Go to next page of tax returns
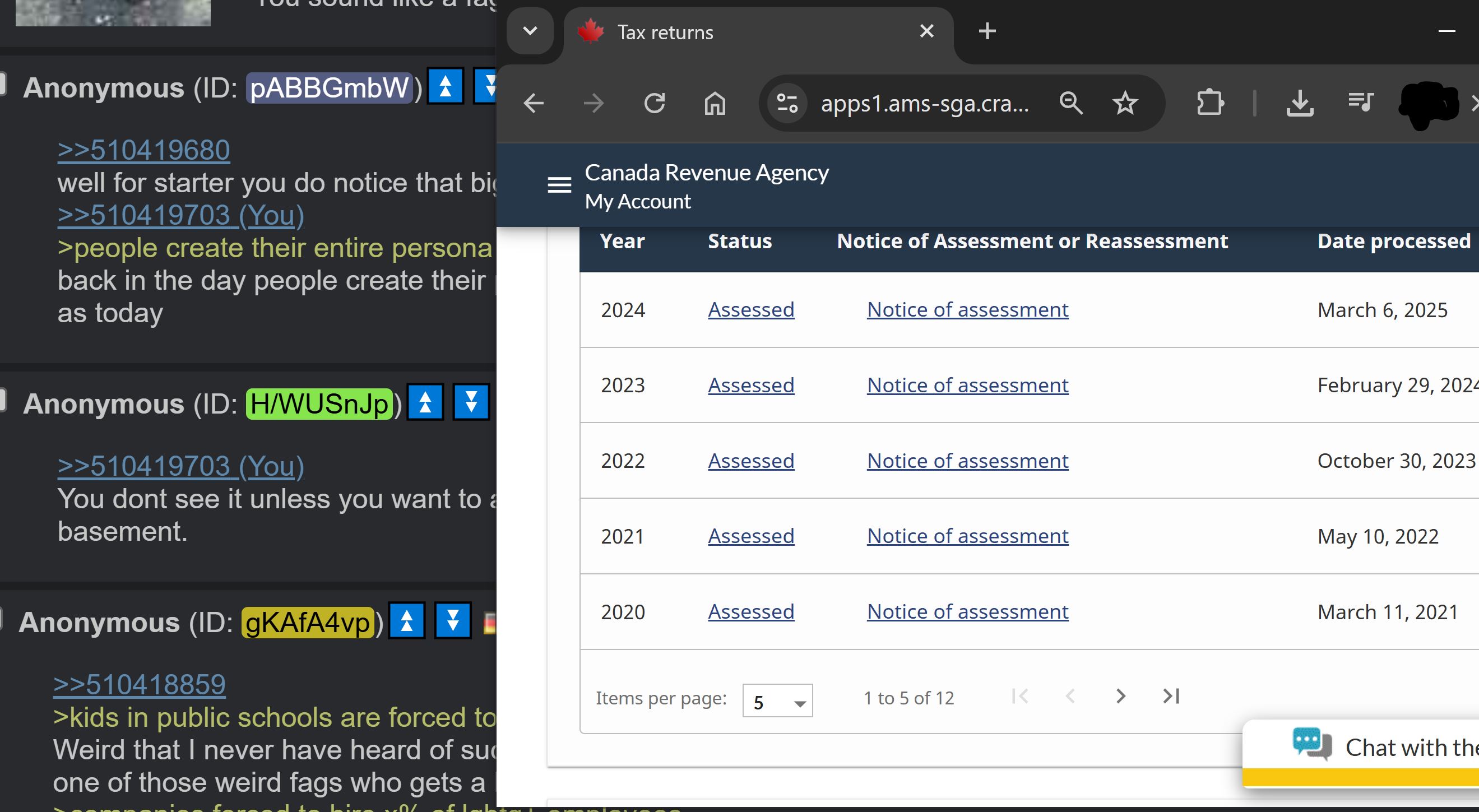The width and height of the screenshot is (1479, 812). (1120, 696)
